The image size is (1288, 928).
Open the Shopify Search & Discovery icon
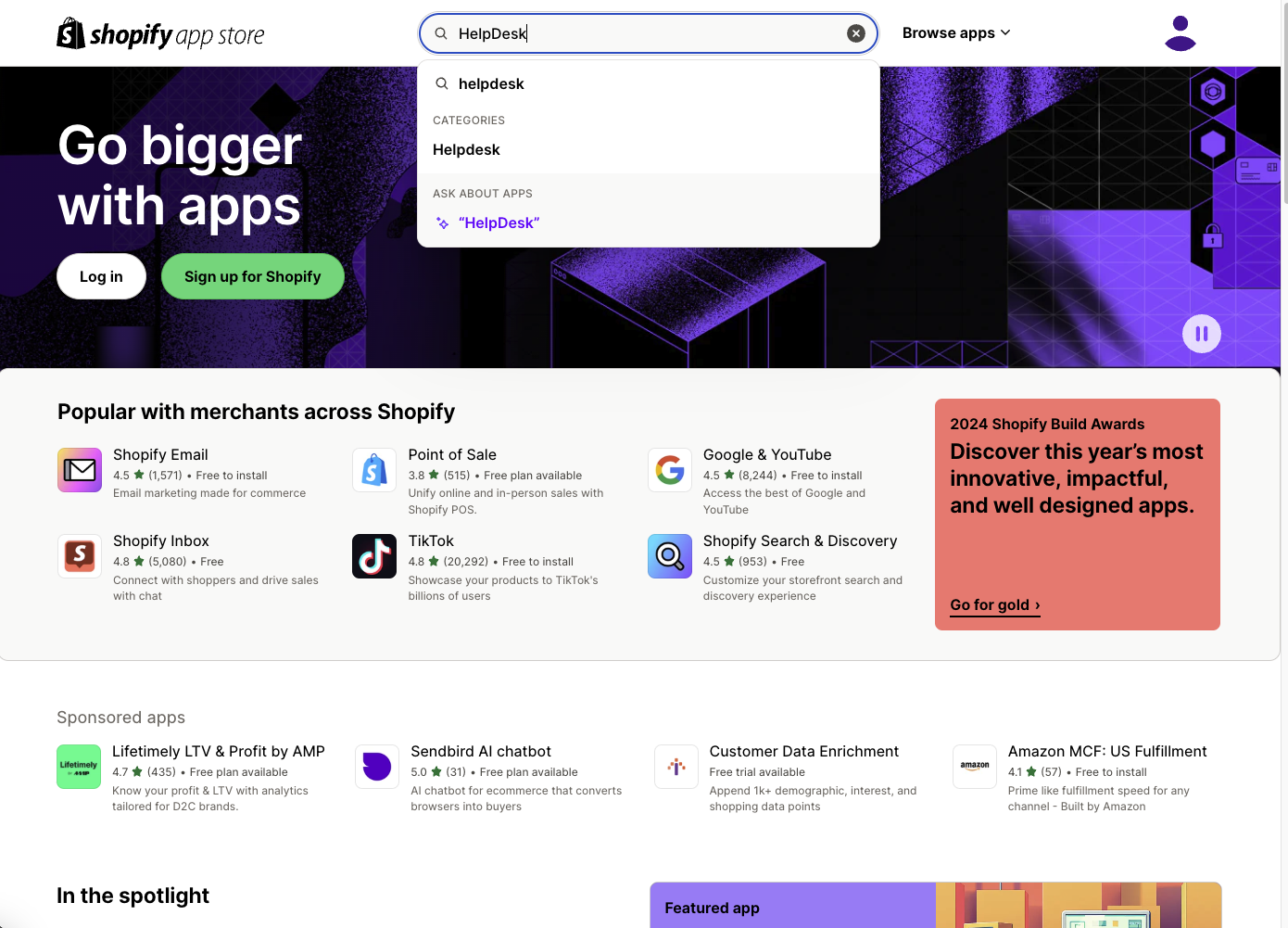point(670,556)
